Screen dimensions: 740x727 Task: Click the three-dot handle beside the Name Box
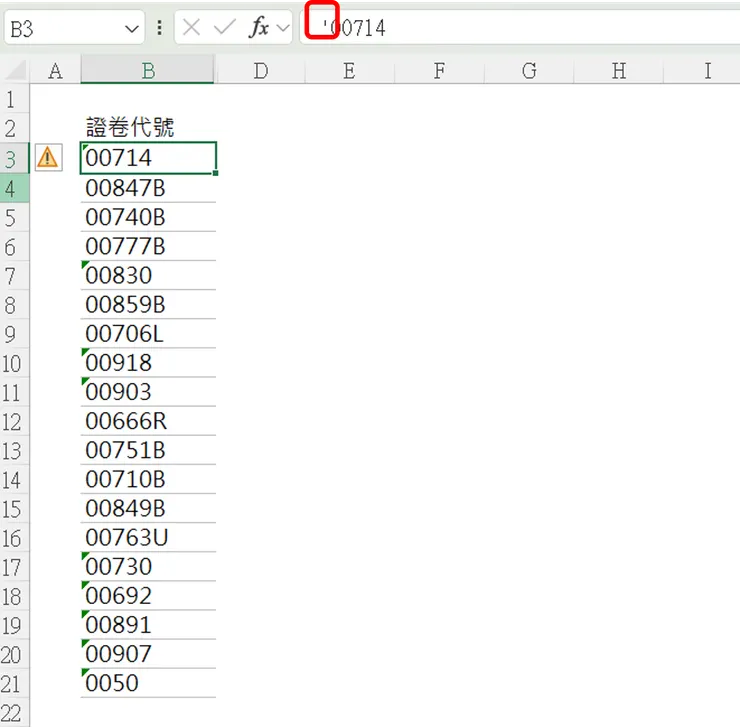(x=160, y=28)
